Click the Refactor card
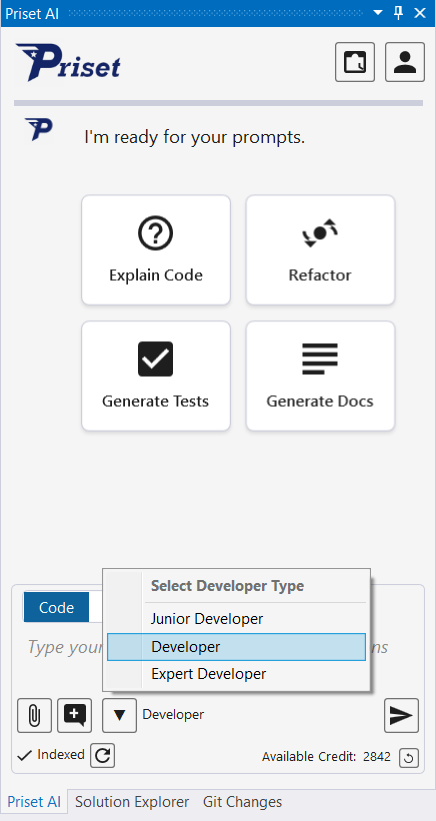 coord(320,250)
